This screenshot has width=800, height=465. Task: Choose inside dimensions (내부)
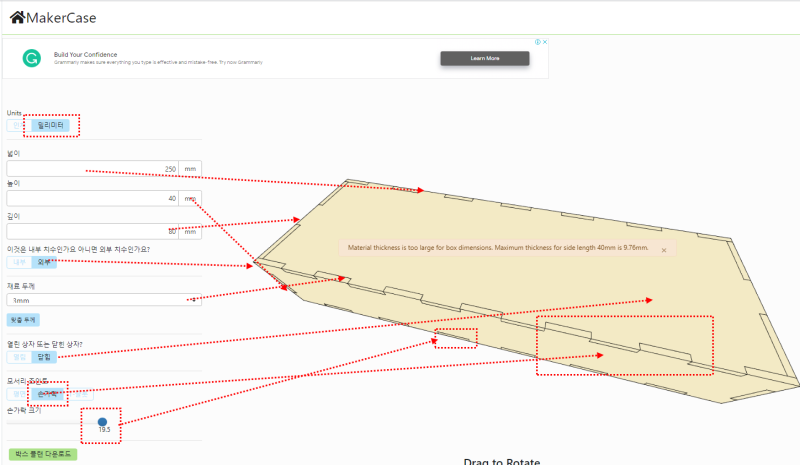[x=19, y=262]
